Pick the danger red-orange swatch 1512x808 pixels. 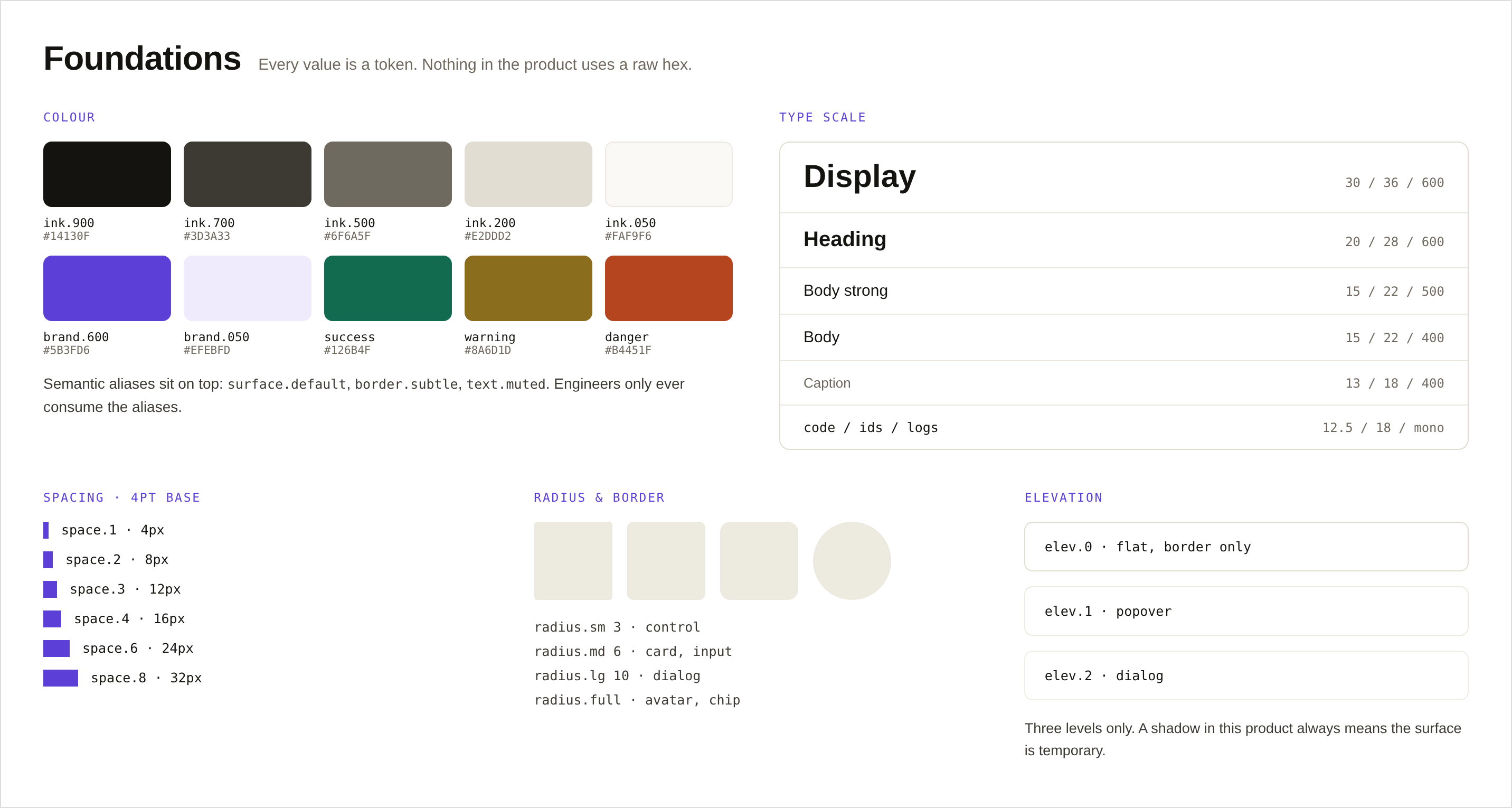[x=668, y=288]
